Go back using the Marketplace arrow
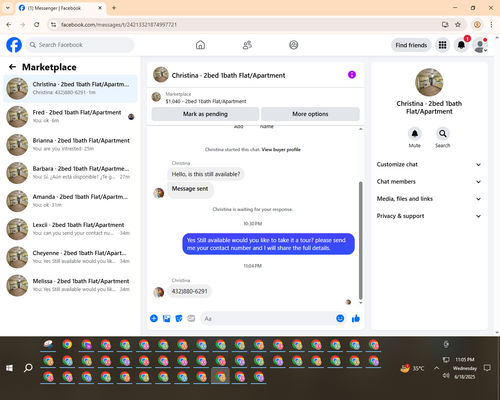Image resolution: width=500 pixels, height=400 pixels. tap(12, 67)
